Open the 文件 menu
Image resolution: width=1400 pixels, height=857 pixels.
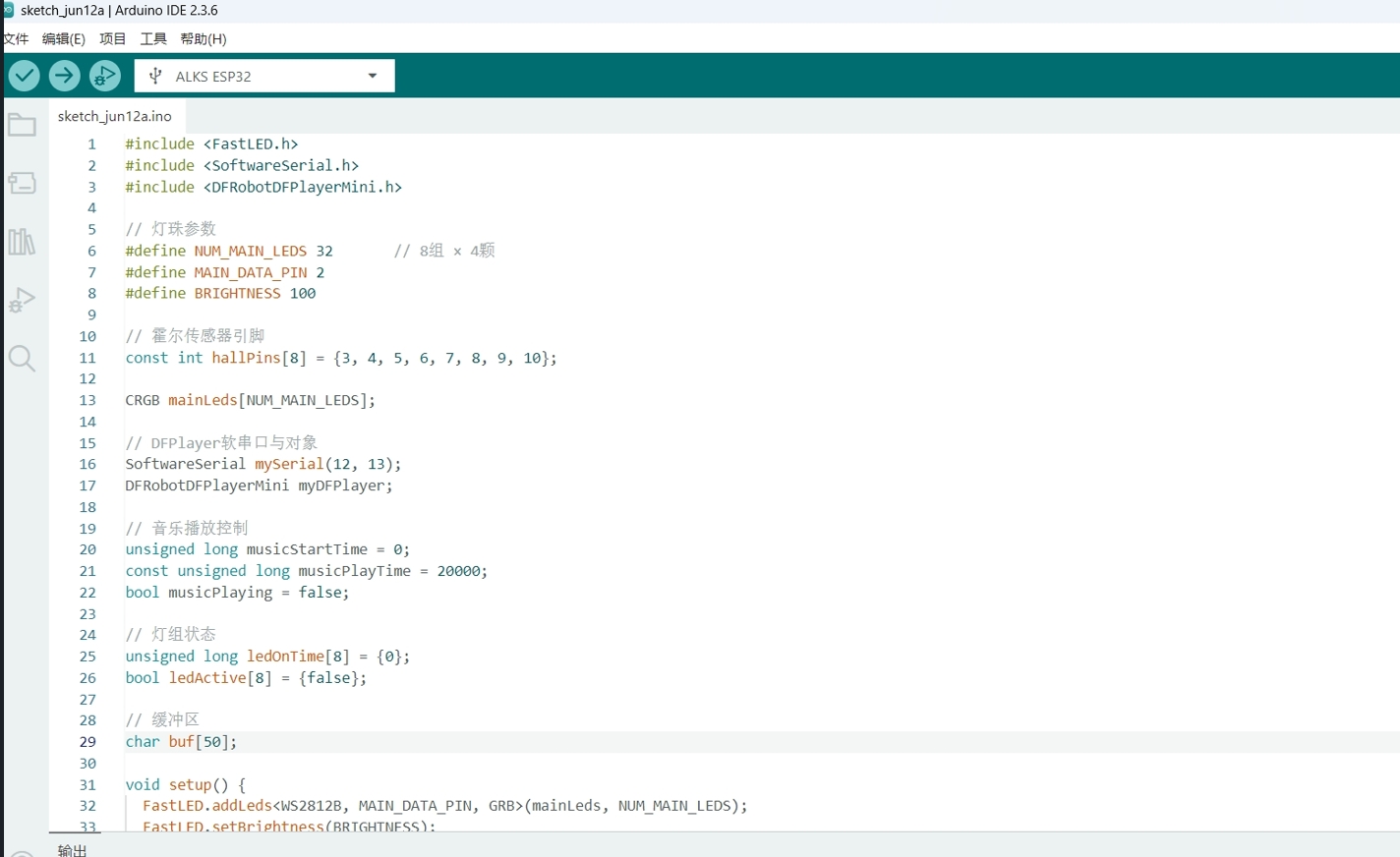[16, 39]
